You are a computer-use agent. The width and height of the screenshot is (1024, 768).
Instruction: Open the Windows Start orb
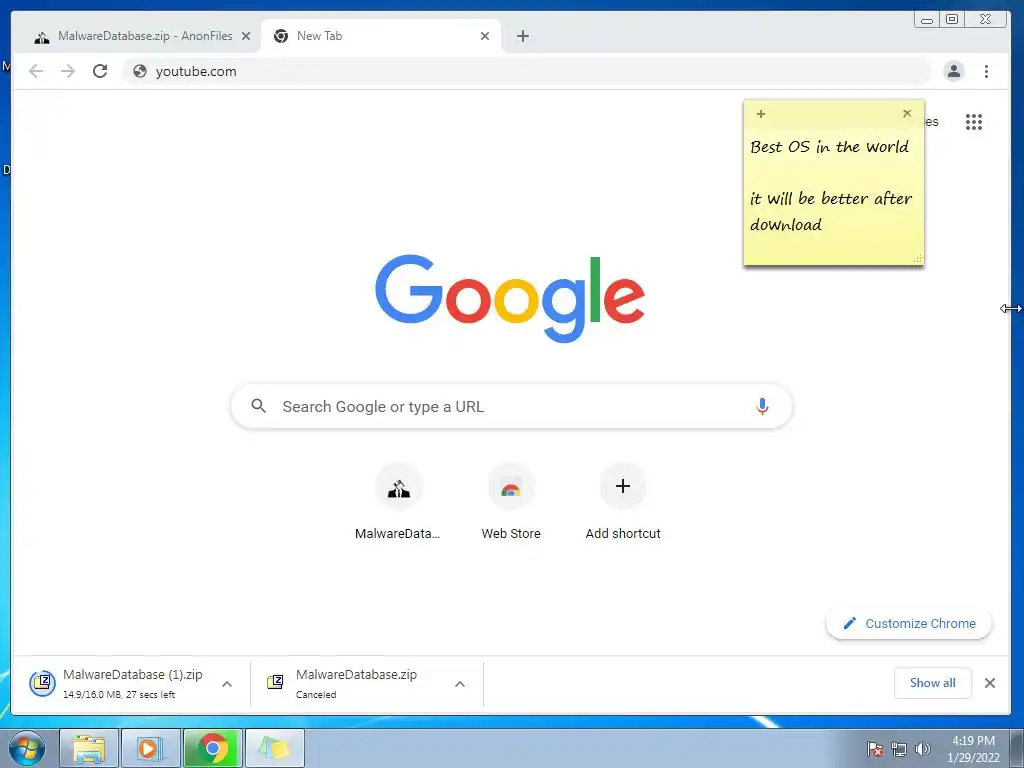[28, 748]
